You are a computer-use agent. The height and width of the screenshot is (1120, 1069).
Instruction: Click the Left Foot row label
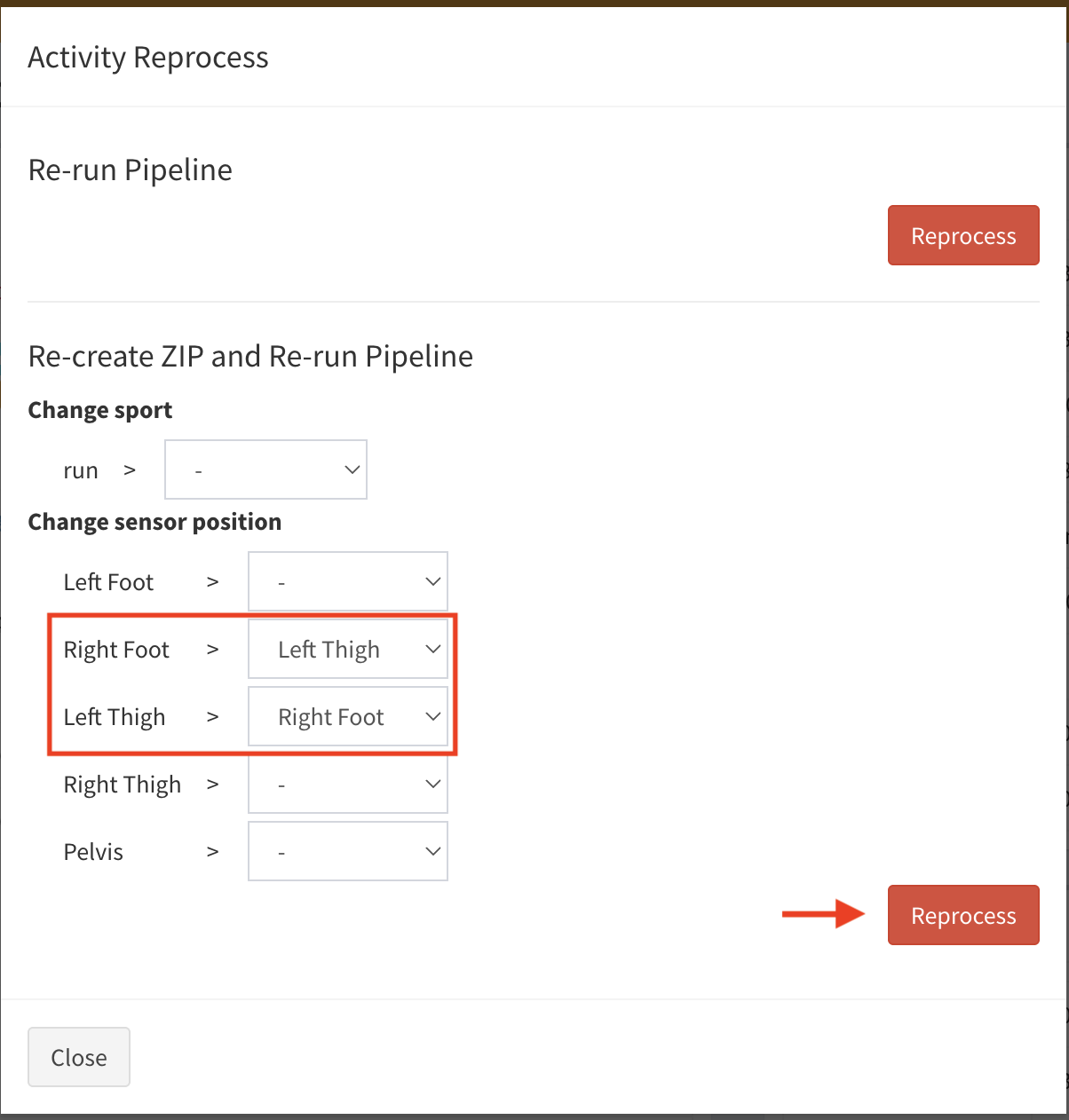(108, 582)
